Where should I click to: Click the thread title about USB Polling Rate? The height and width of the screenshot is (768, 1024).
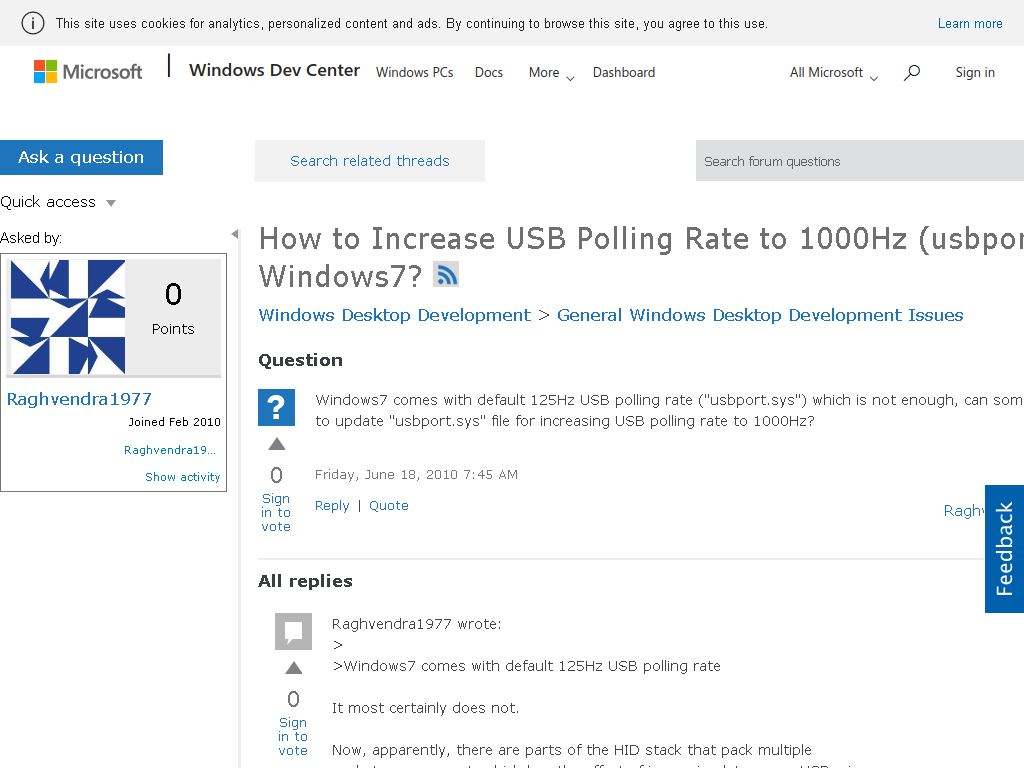coord(640,257)
